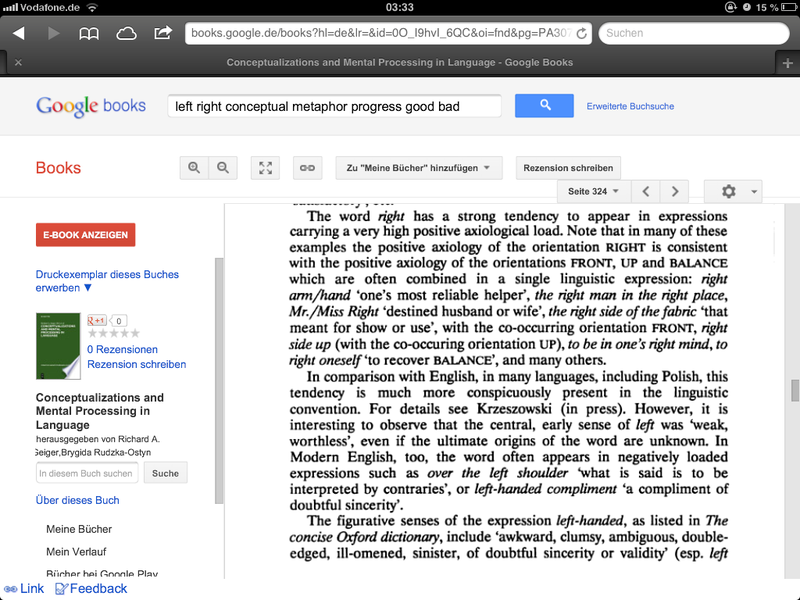The image size is (800, 600).
Task: Go to the next page arrow
Action: 675,191
